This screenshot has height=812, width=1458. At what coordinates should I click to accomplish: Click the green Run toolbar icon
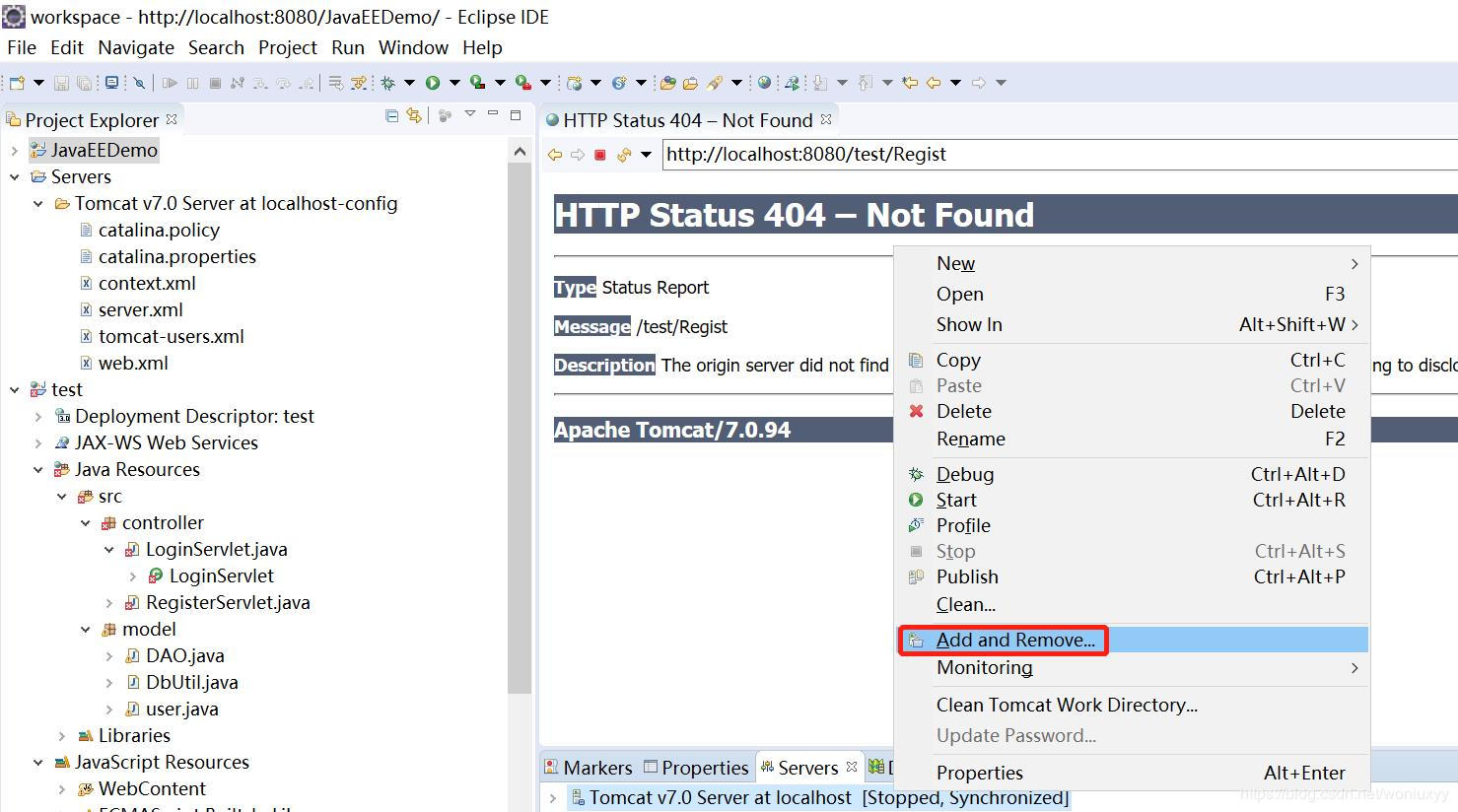[x=433, y=83]
